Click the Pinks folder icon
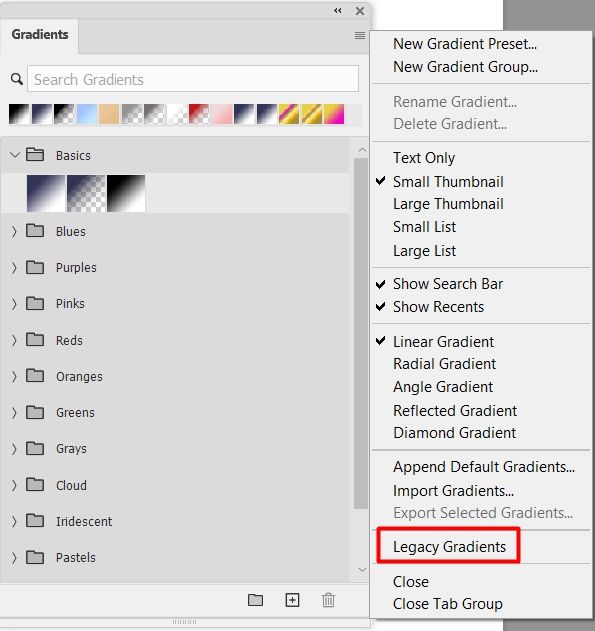 35,303
